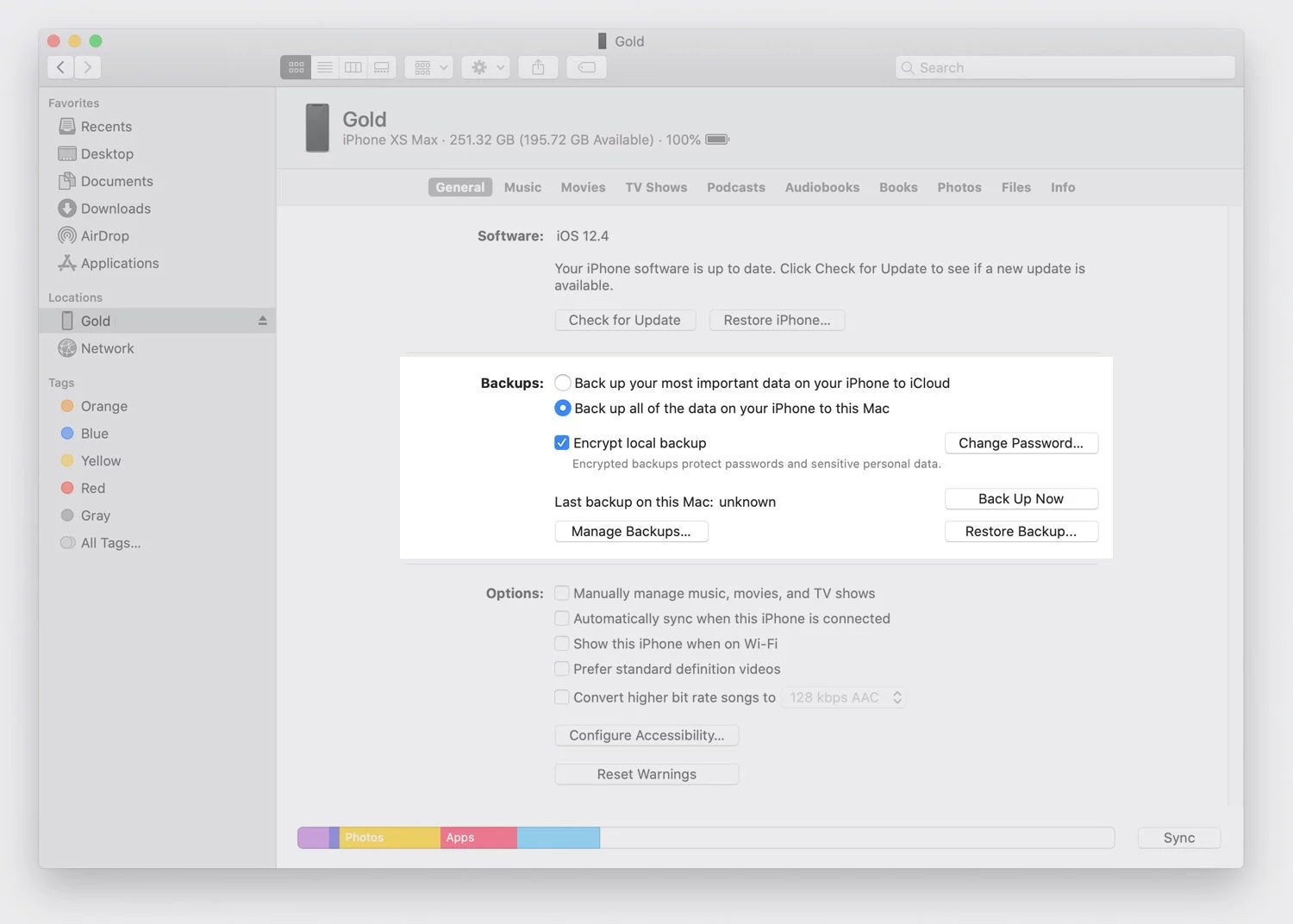Click the Restore Backup button
1293x924 pixels.
[1021, 532]
